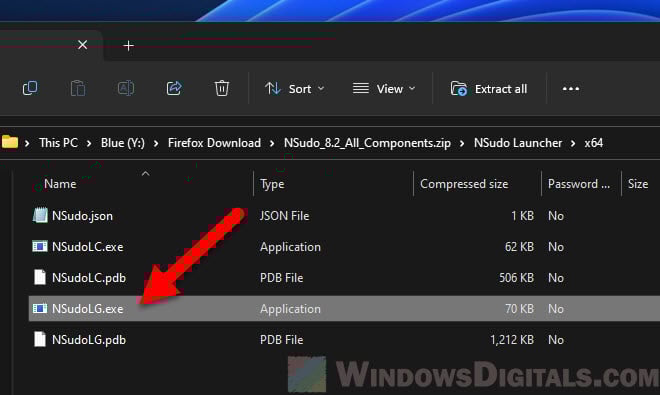Viewport: 660px width, 395px height.
Task: Click the Rename toolbar icon
Action: click(126, 88)
